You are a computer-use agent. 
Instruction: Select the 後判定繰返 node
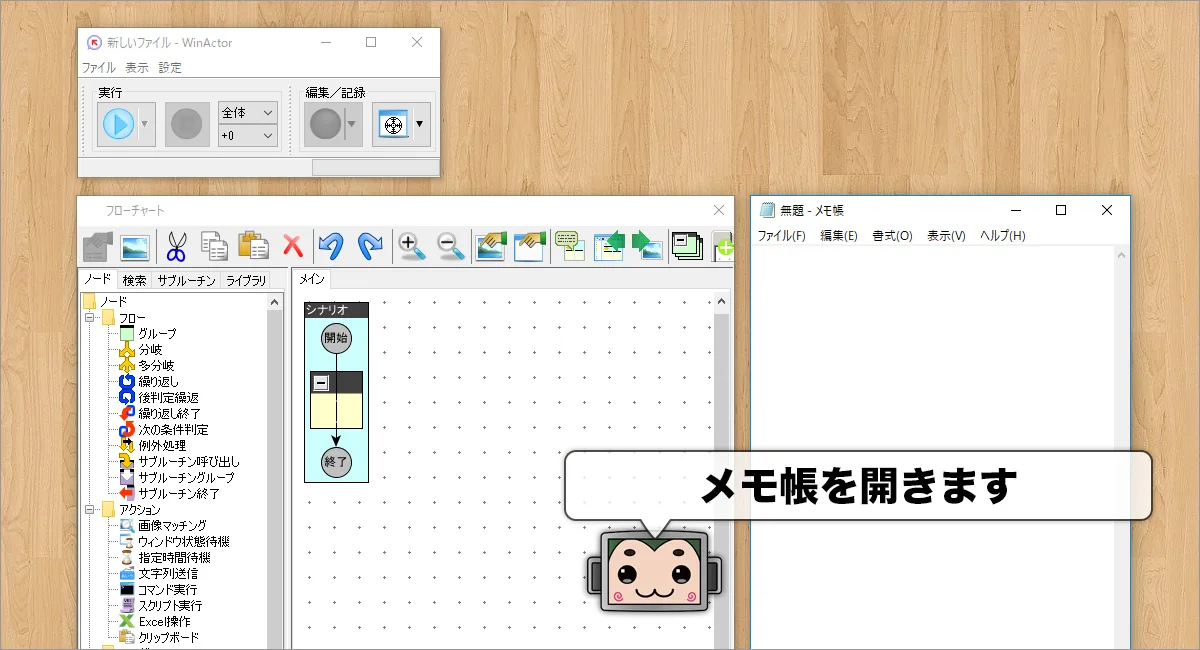(x=168, y=398)
